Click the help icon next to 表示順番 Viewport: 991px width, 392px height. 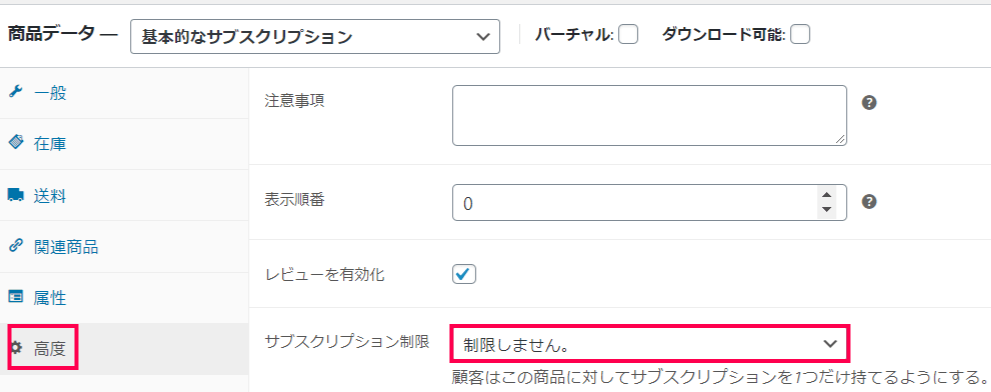869,202
